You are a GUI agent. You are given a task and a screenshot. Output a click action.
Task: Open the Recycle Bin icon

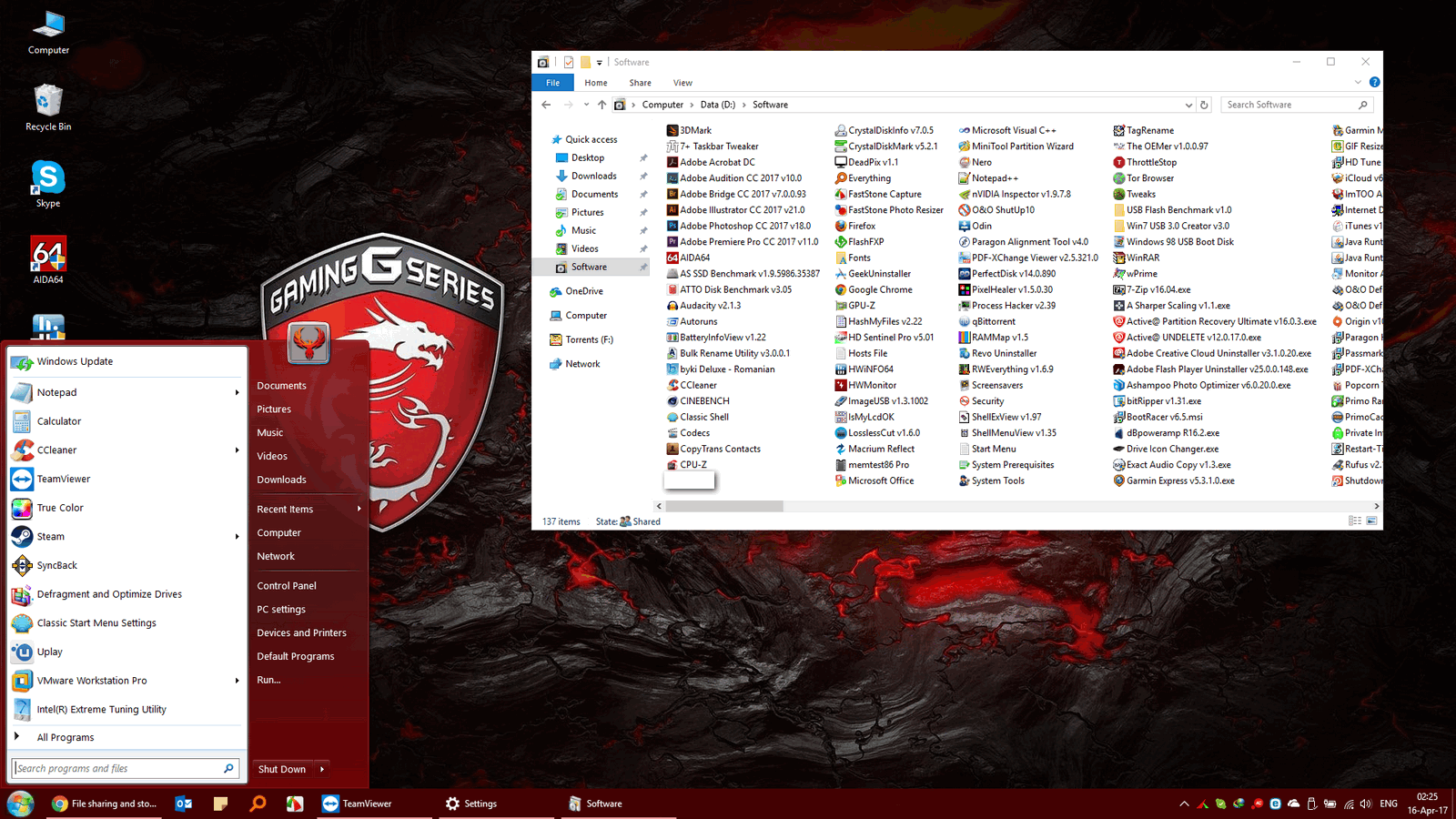(48, 106)
